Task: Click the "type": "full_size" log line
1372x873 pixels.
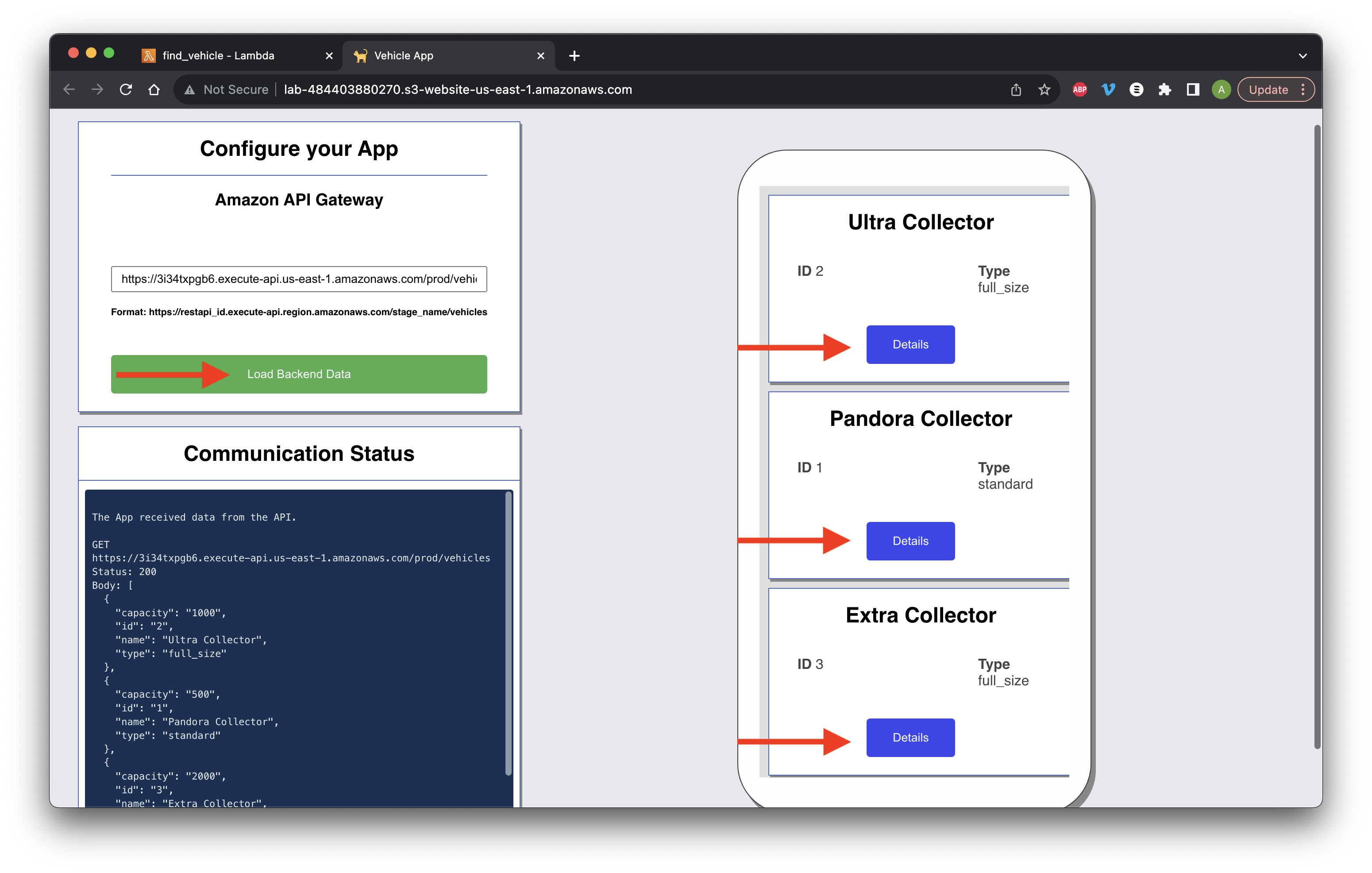Action: tap(170, 654)
